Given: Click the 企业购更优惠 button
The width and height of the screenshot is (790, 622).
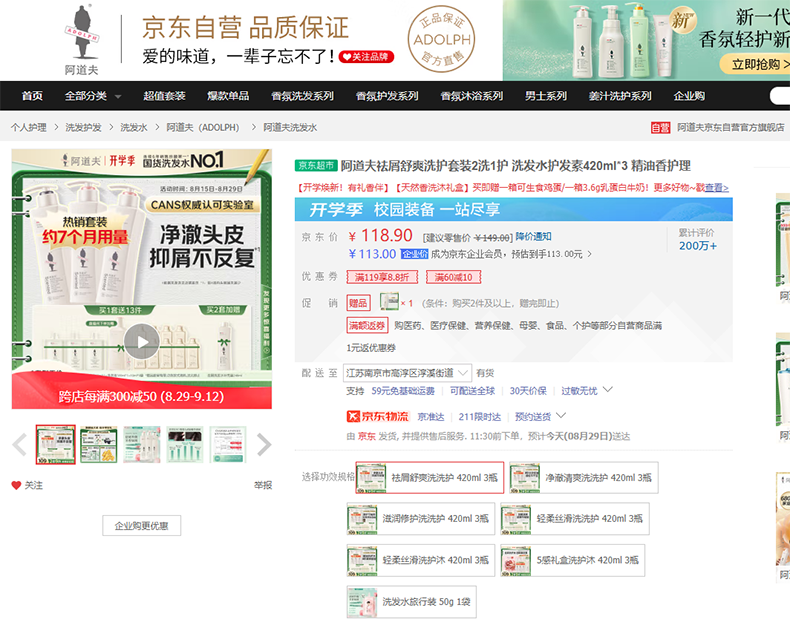Looking at the screenshot, I should [142, 526].
